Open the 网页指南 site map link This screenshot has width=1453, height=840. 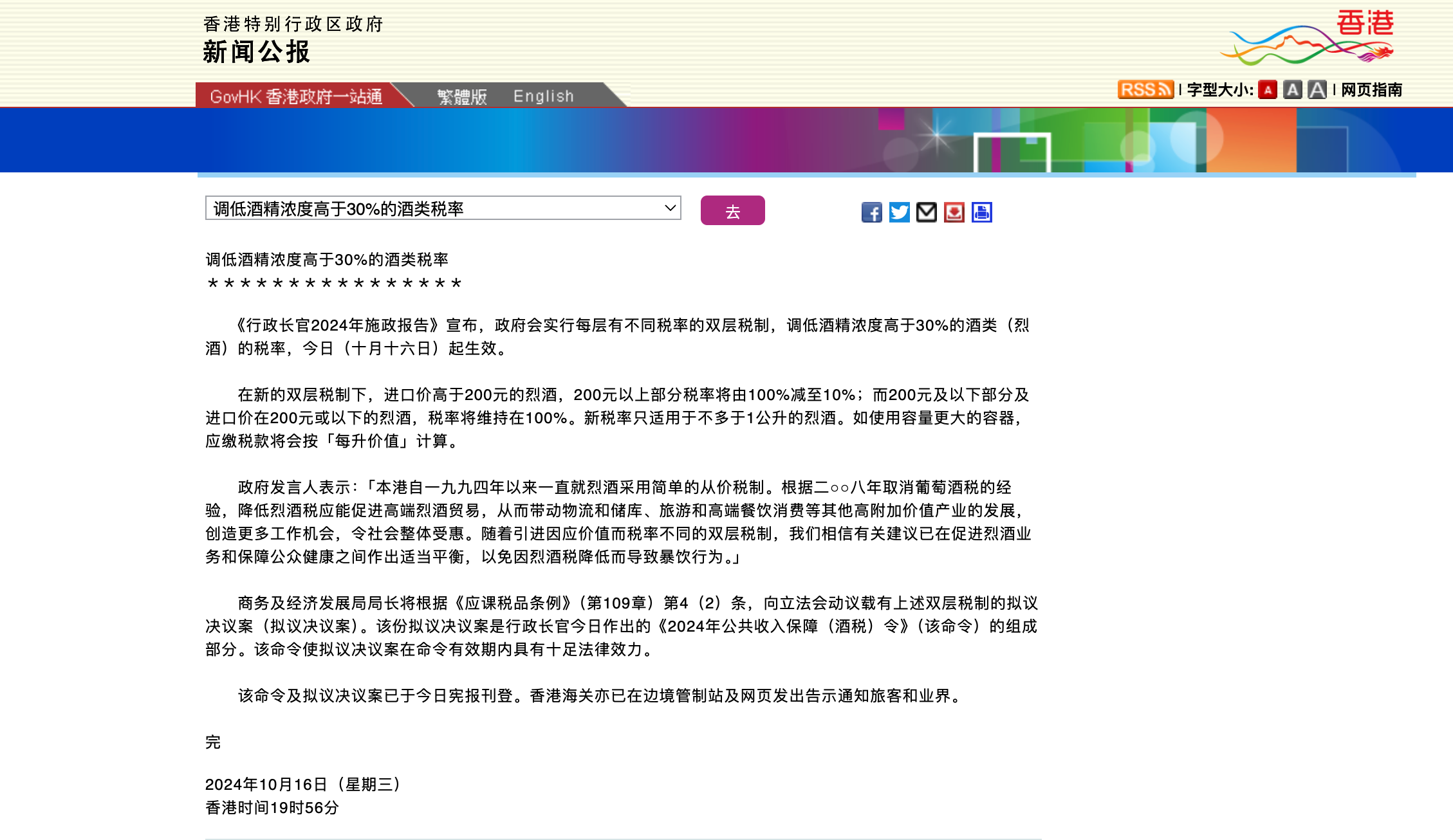tap(1371, 90)
